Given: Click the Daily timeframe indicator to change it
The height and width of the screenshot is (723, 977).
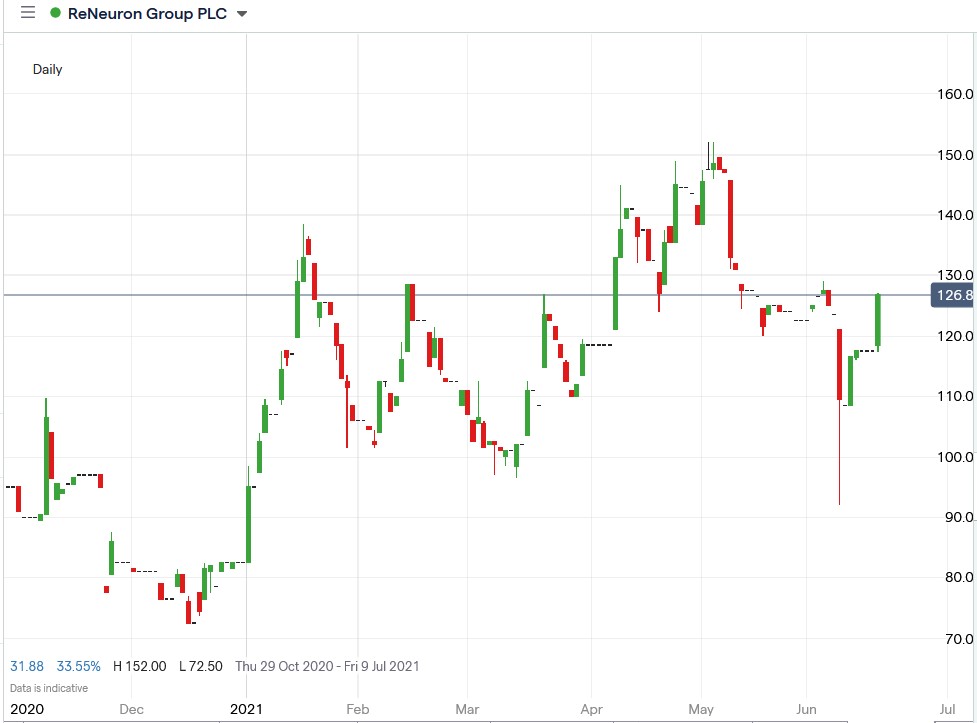Looking at the screenshot, I should click(x=47, y=69).
